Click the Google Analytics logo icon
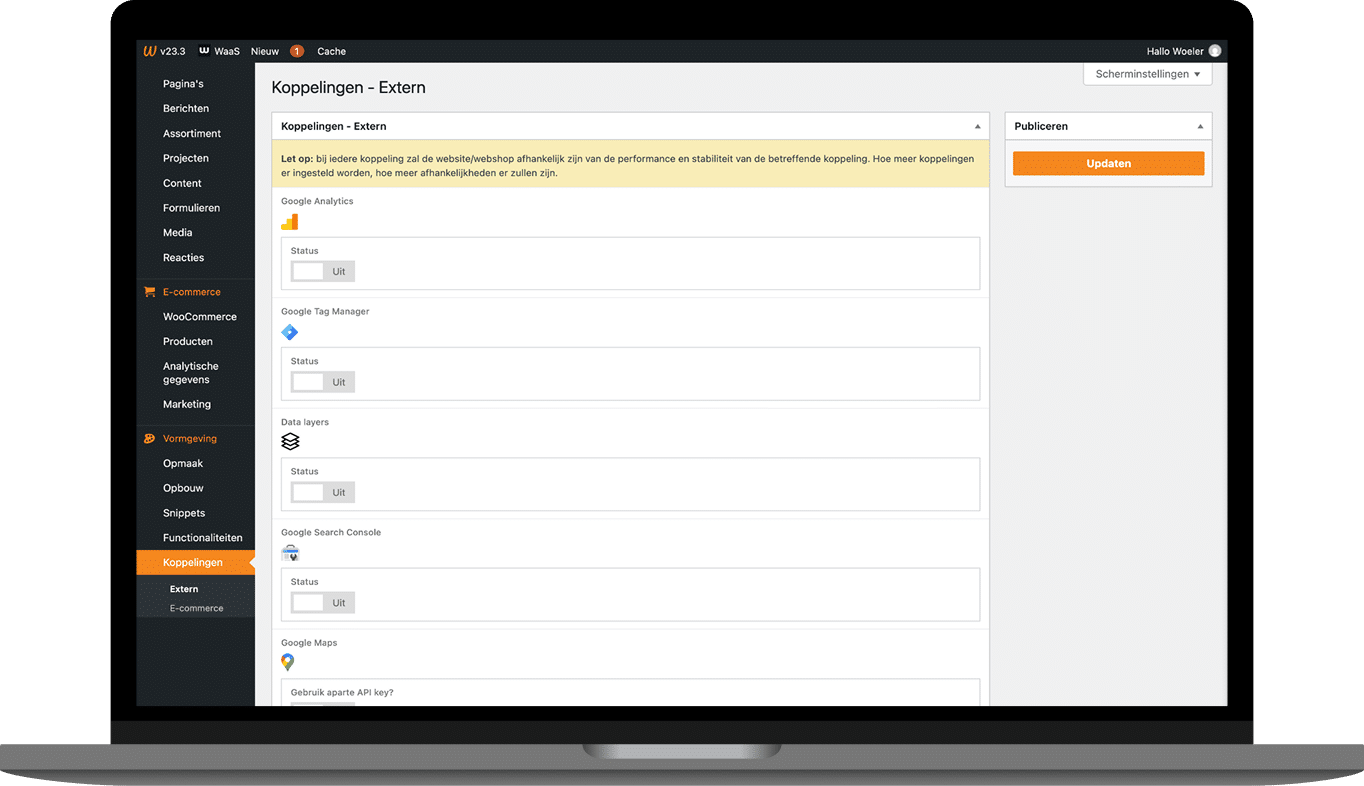Image resolution: width=1364 pixels, height=786 pixels. point(289,222)
